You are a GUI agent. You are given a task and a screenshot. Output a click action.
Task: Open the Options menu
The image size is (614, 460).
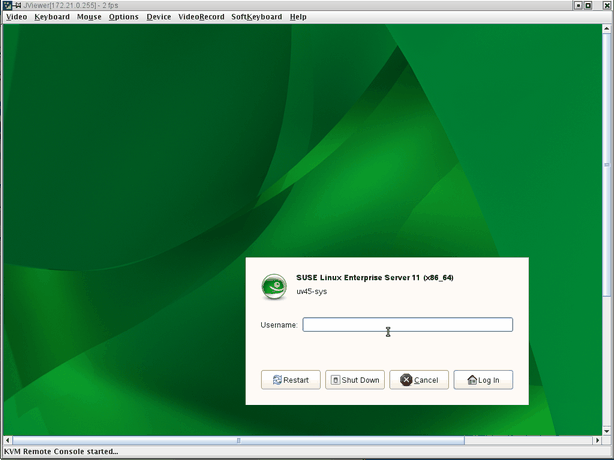123,17
